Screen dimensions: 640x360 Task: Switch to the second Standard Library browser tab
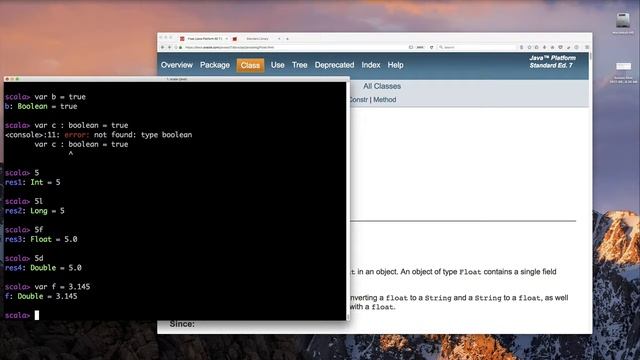[x=257, y=39]
